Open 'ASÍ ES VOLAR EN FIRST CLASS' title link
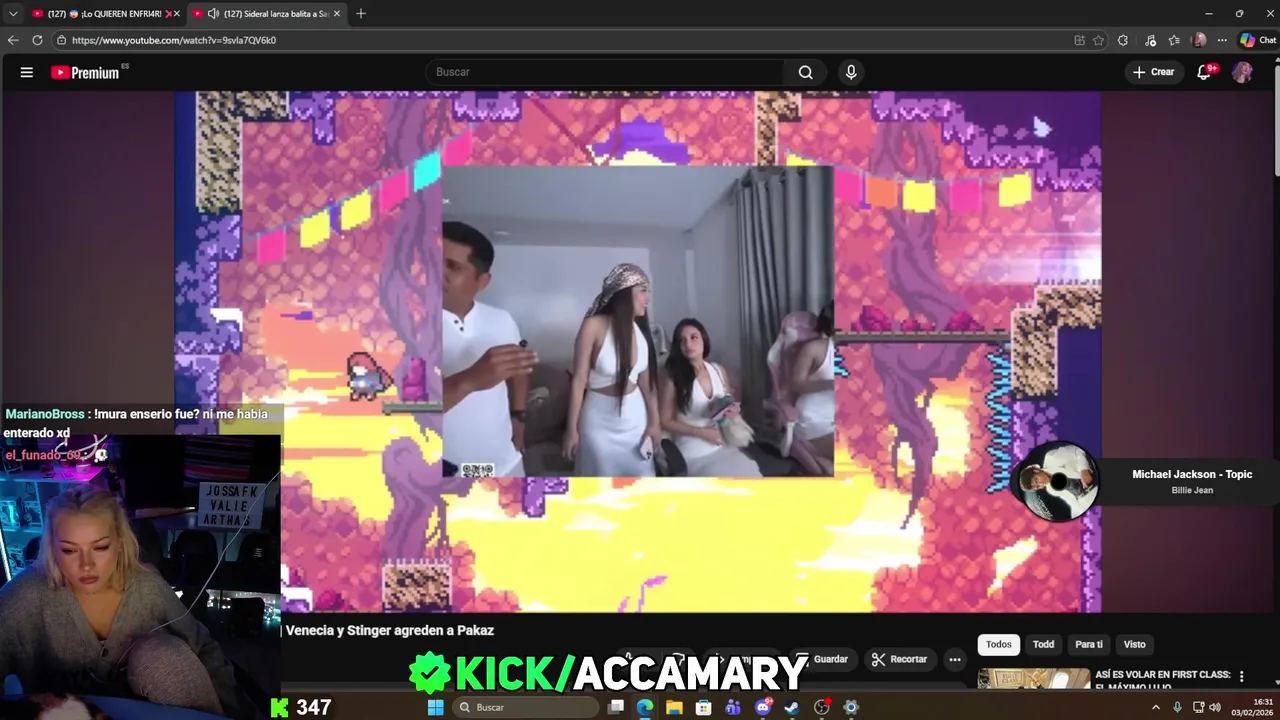Screen dimensions: 1280x720 click(1163, 680)
